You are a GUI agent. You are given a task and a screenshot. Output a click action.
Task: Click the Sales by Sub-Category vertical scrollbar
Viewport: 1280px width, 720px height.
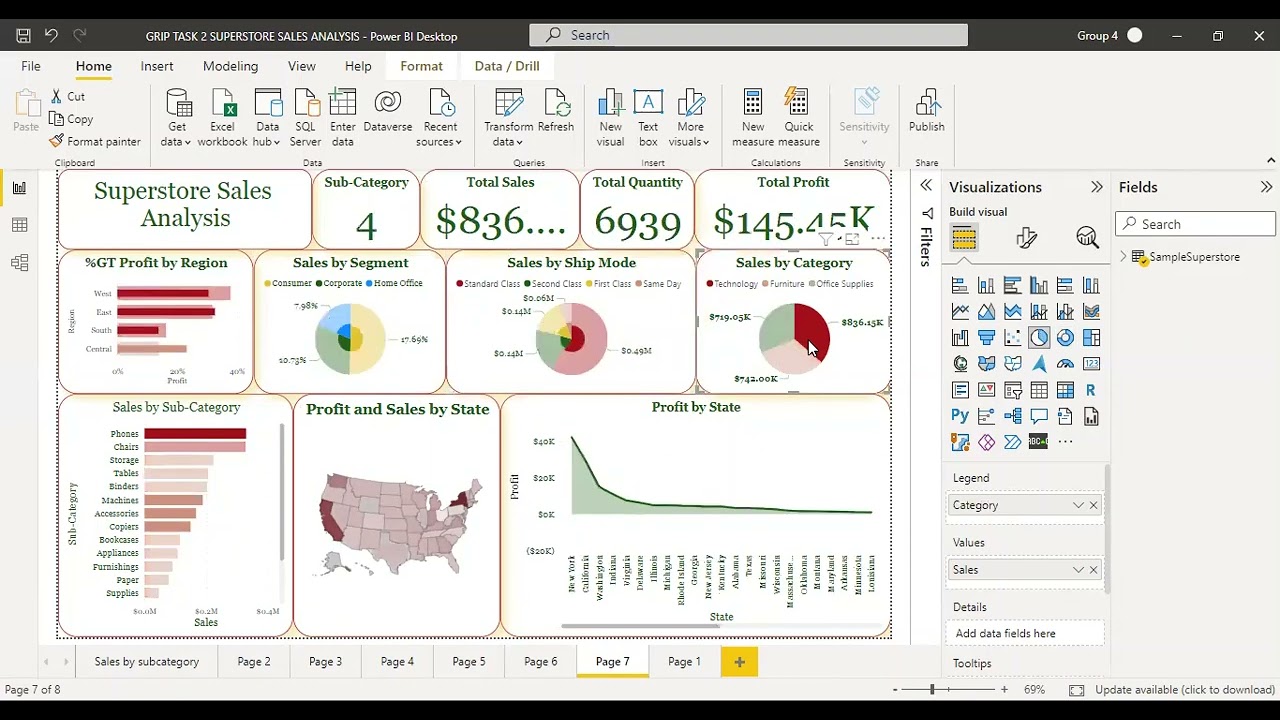(282, 490)
